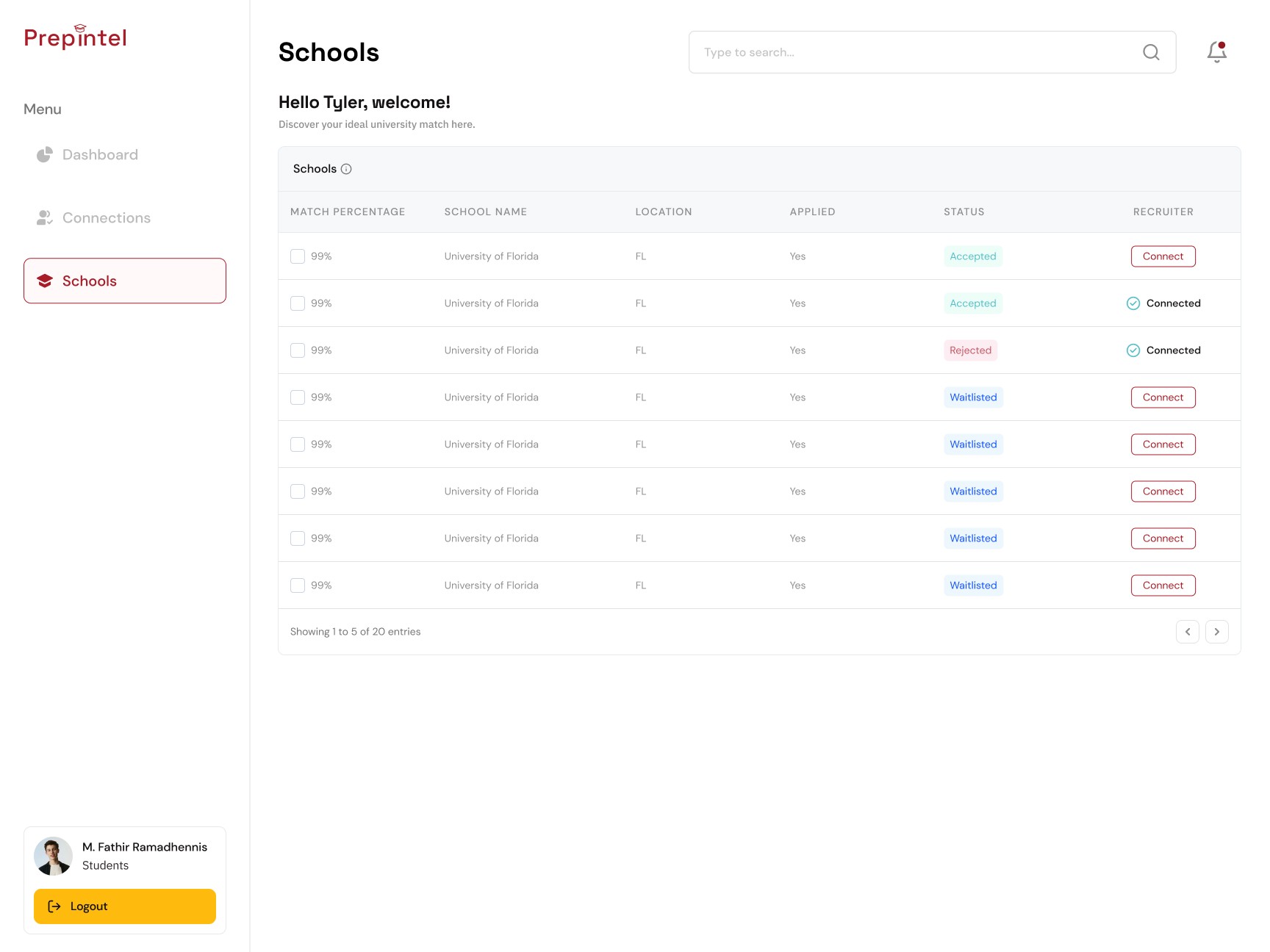Go to next page with right chevron

(x=1217, y=632)
